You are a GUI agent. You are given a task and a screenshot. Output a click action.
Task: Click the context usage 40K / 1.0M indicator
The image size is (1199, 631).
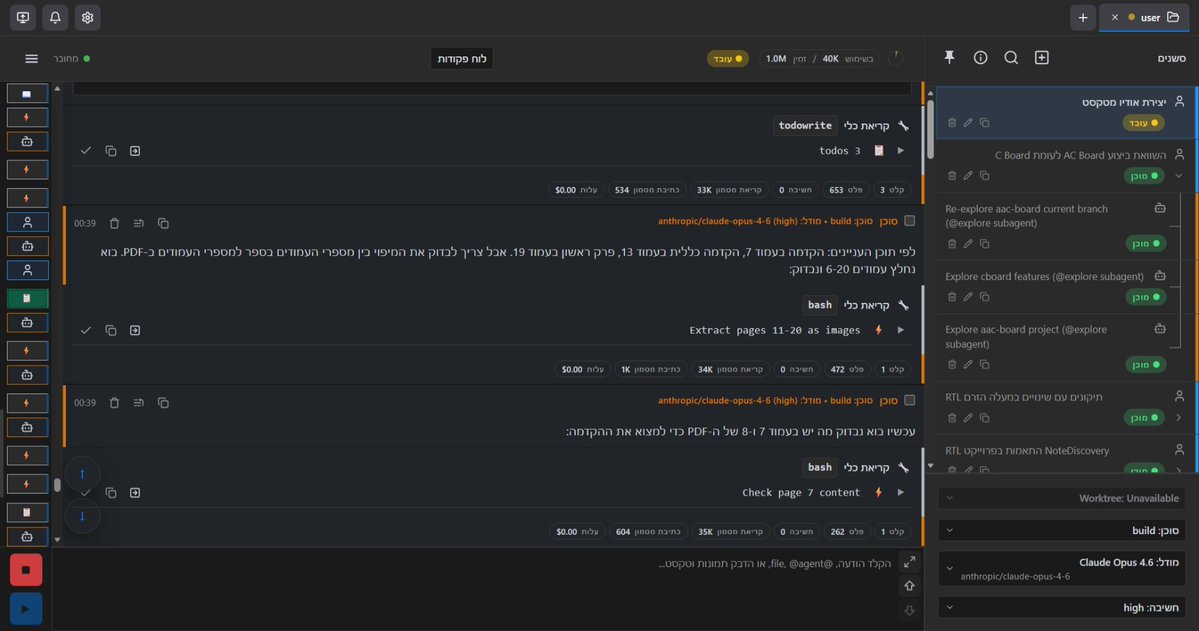[819, 58]
